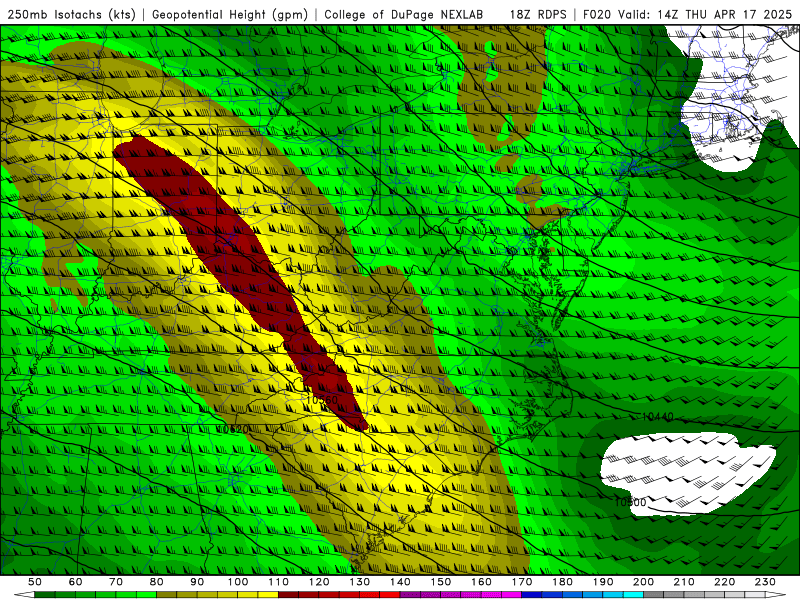Screen dimensions: 800x600
Task: Click the 110 value on the color scale
Action: (278, 582)
